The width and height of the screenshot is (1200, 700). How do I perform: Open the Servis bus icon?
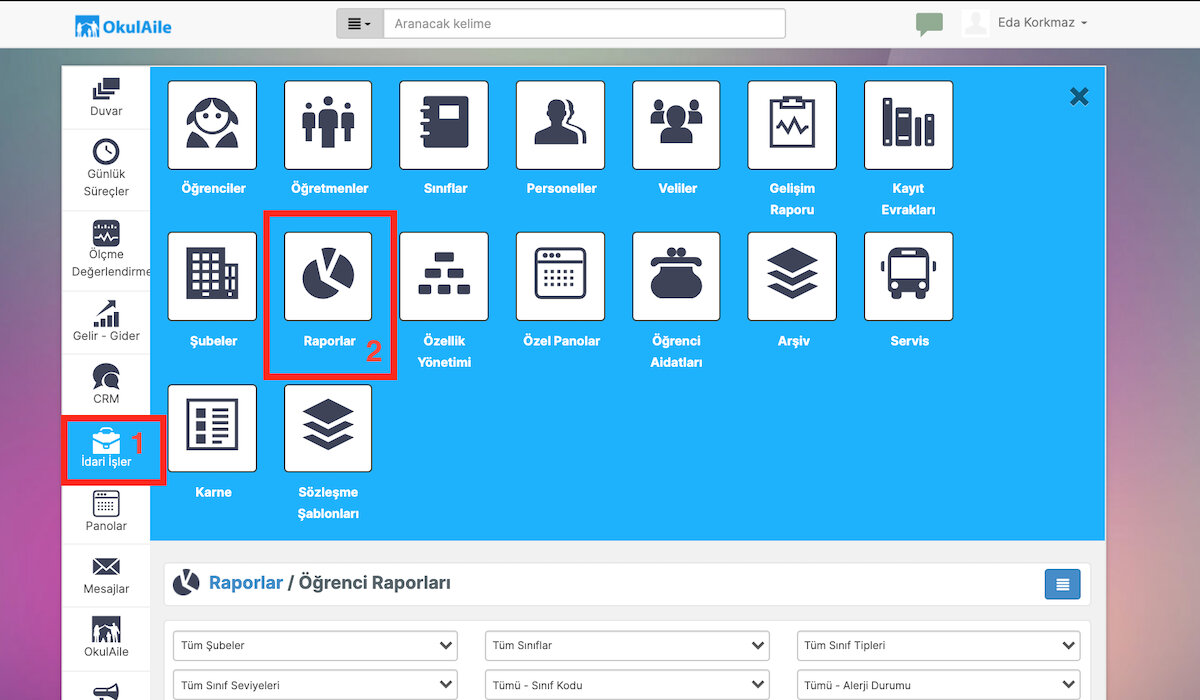point(908,277)
